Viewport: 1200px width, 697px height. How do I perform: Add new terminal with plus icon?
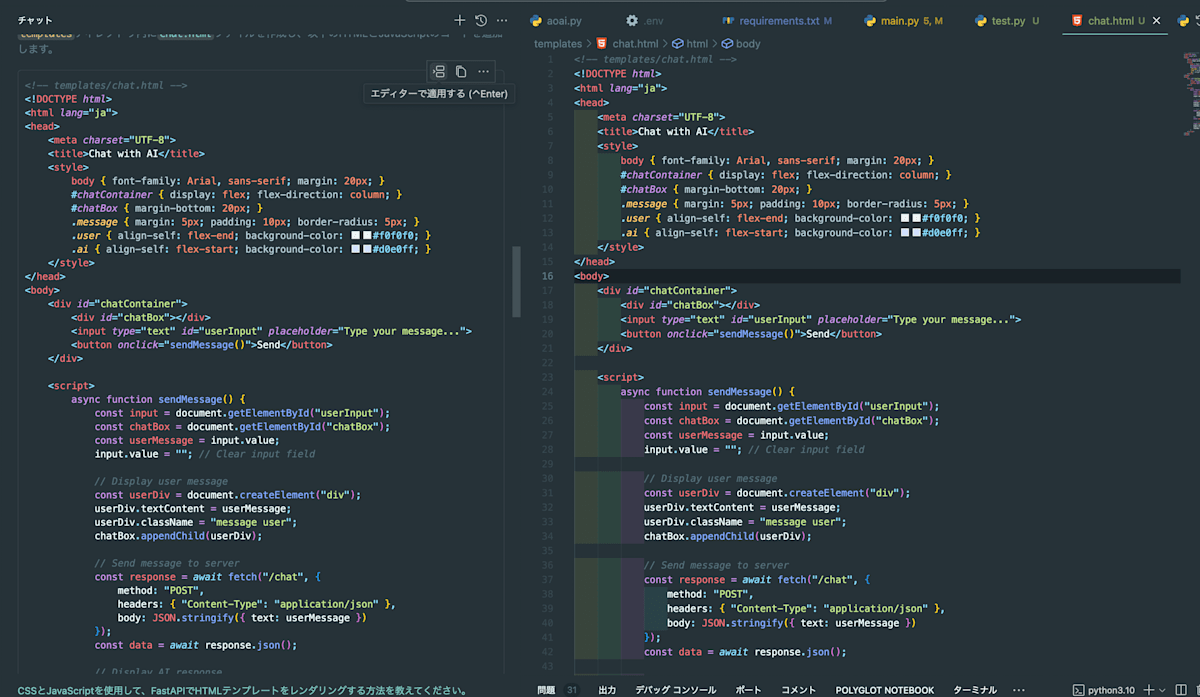pos(1149,690)
